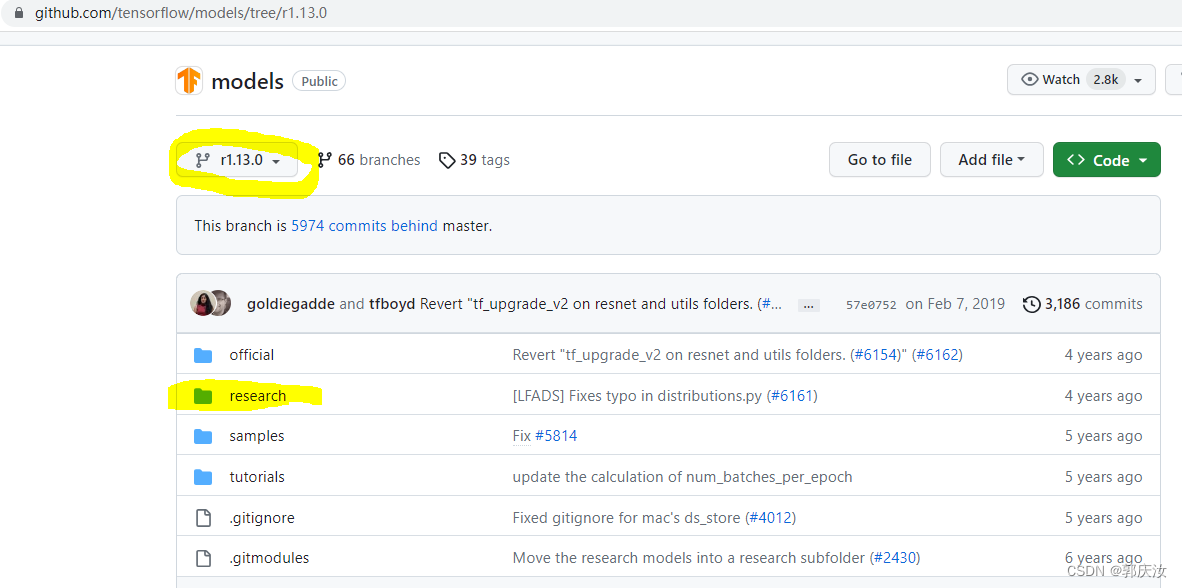Open the models repository name link
The width and height of the screenshot is (1182, 588).
point(247,81)
